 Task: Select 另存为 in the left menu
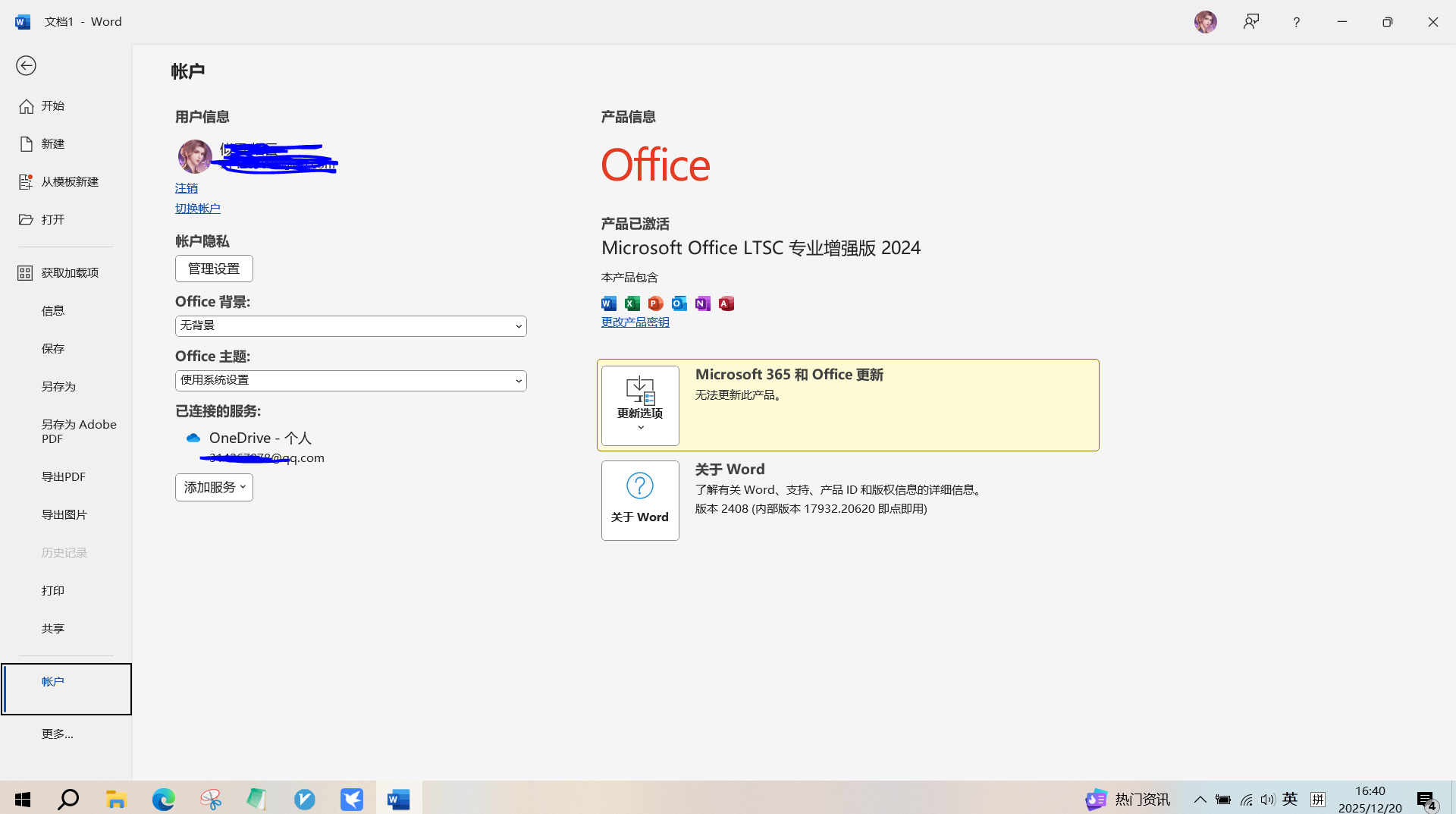[x=58, y=387]
